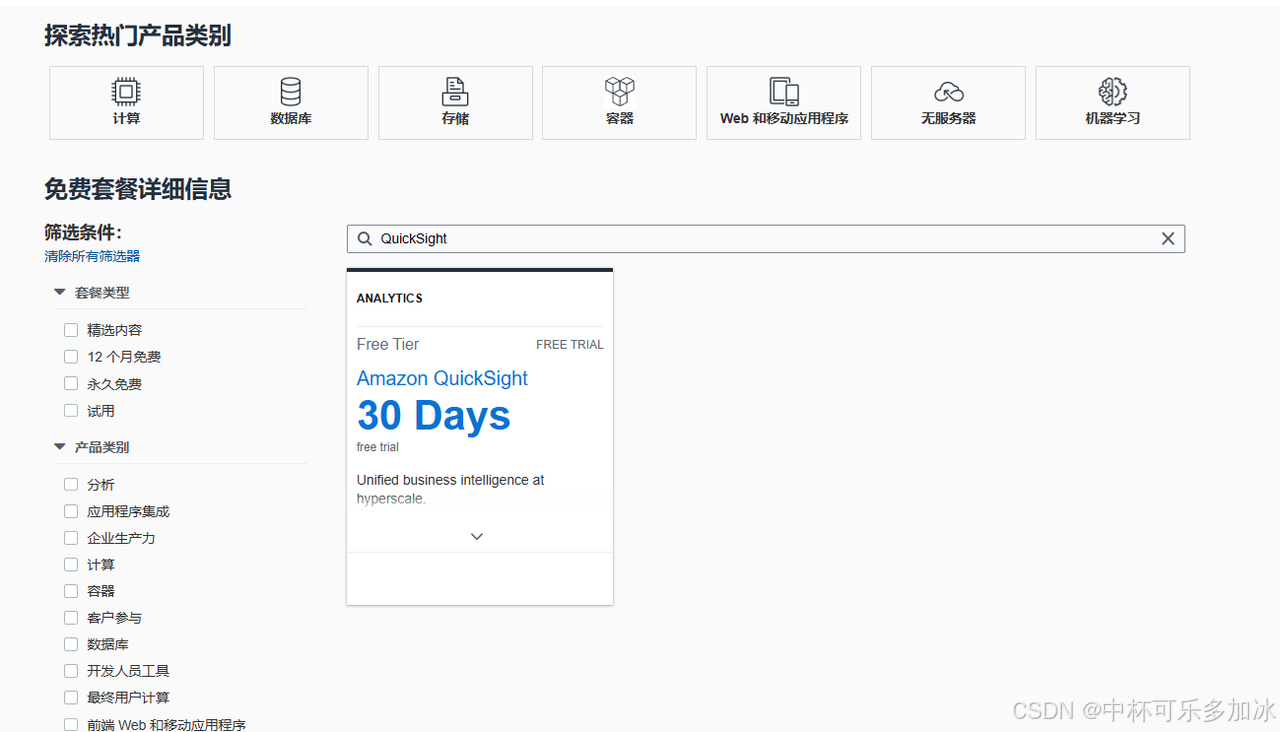
Task: Check the 客户参与 category filter
Action: pyautogui.click(x=71, y=618)
